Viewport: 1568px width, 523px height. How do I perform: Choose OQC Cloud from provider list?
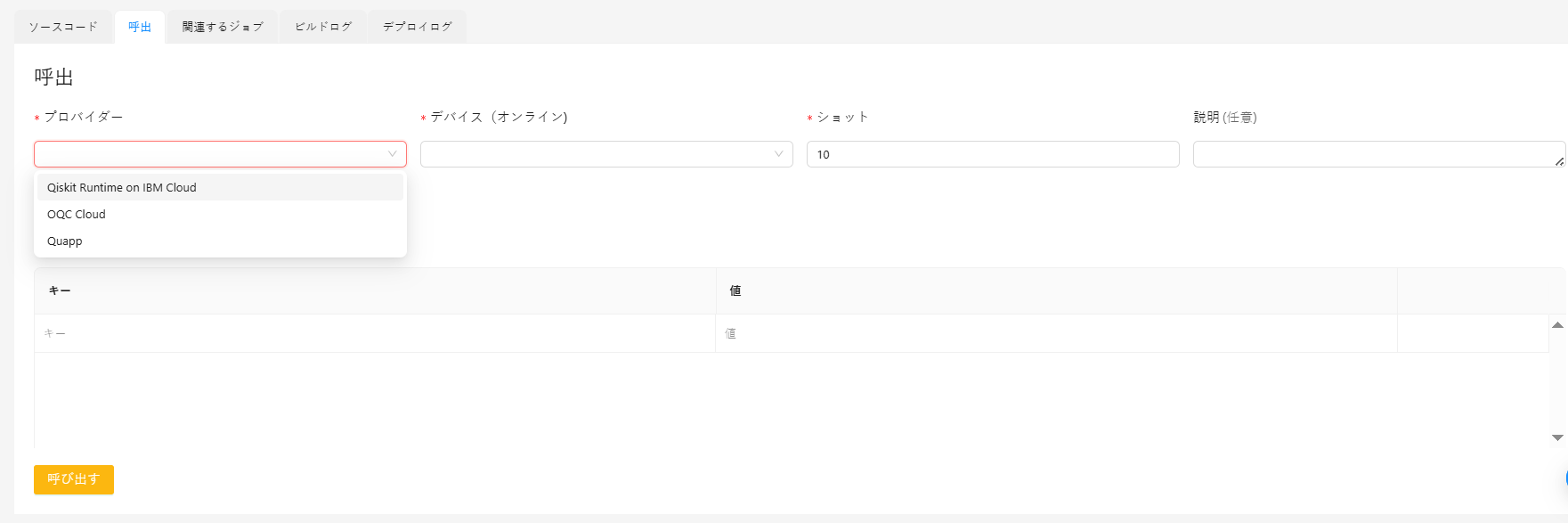tap(77, 214)
